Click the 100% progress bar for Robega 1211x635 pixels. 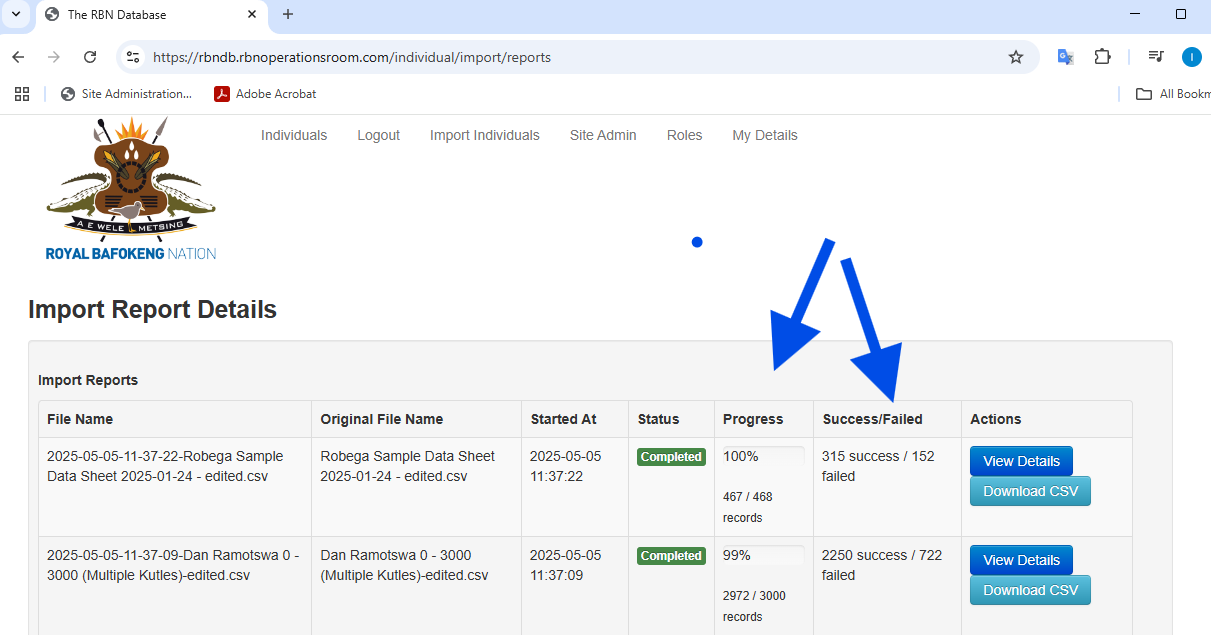coord(764,456)
